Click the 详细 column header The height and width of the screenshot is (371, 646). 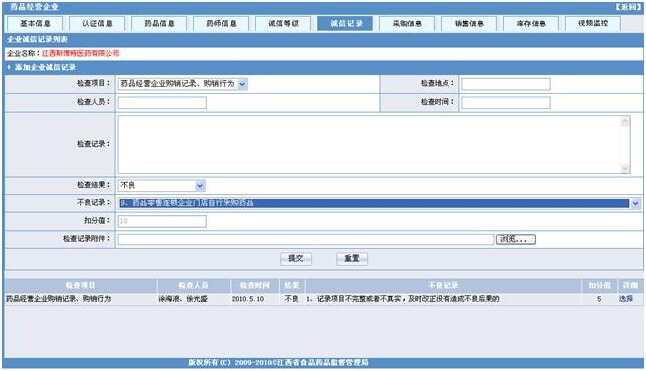[630, 285]
